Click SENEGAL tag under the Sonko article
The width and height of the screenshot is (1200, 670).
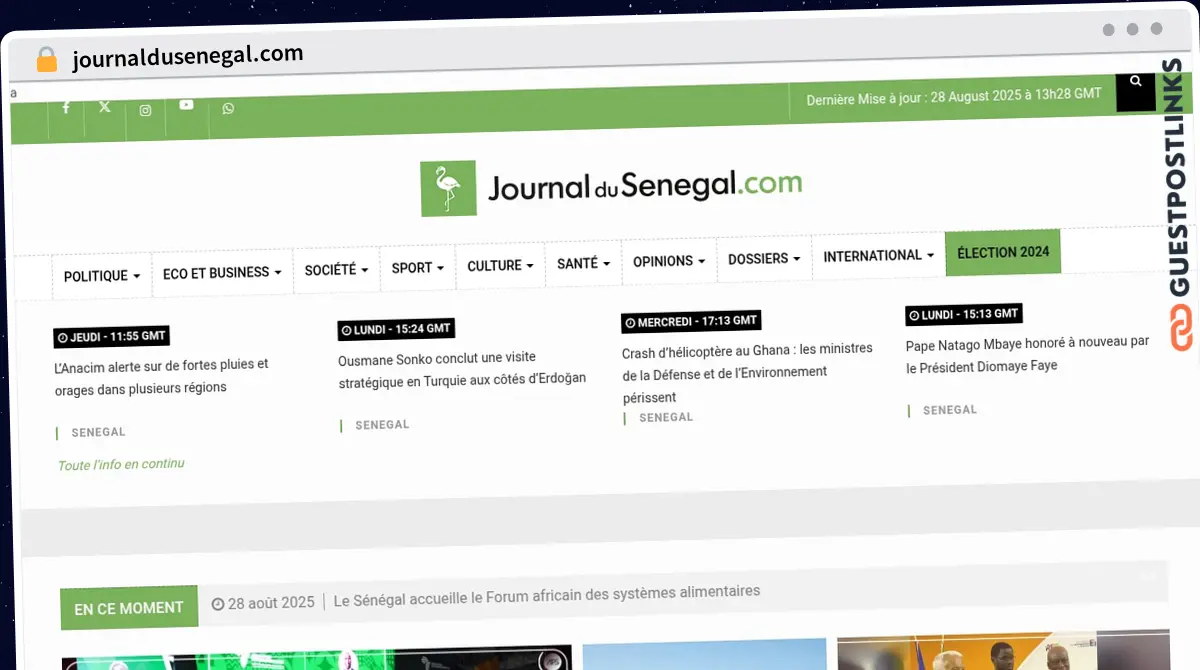(x=382, y=424)
